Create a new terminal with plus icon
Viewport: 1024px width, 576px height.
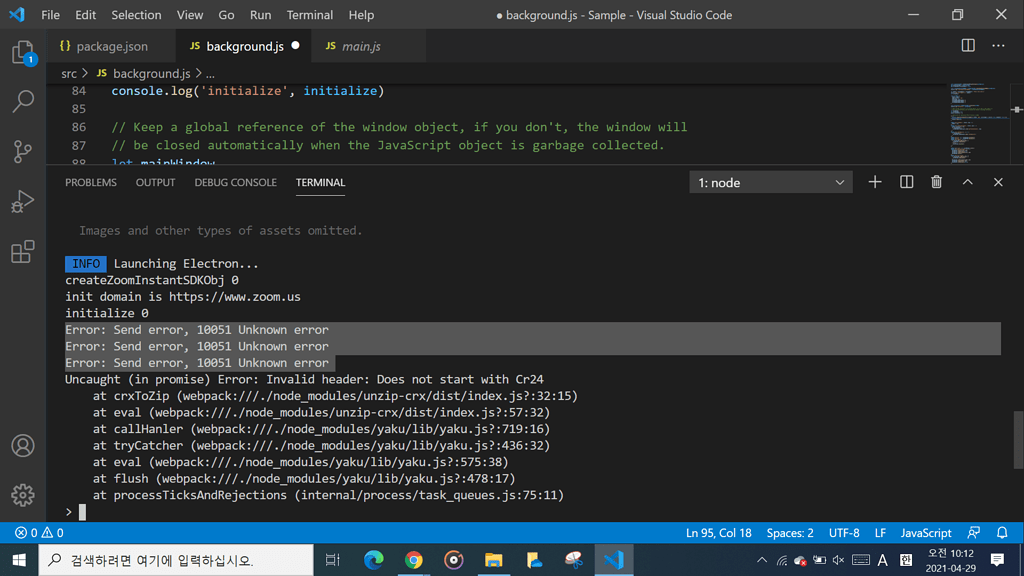[x=875, y=182]
